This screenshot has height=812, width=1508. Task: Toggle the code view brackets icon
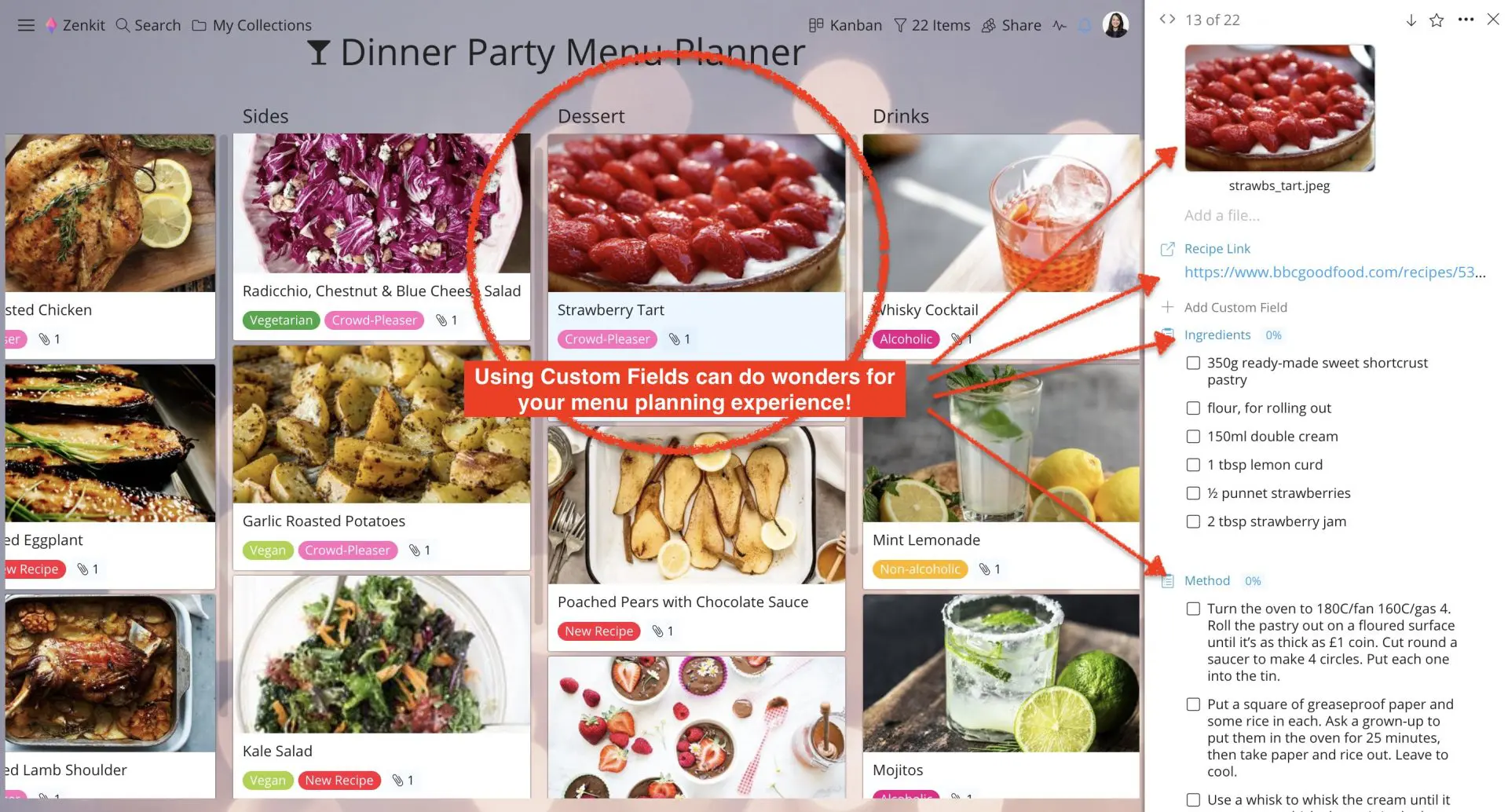[1167, 20]
